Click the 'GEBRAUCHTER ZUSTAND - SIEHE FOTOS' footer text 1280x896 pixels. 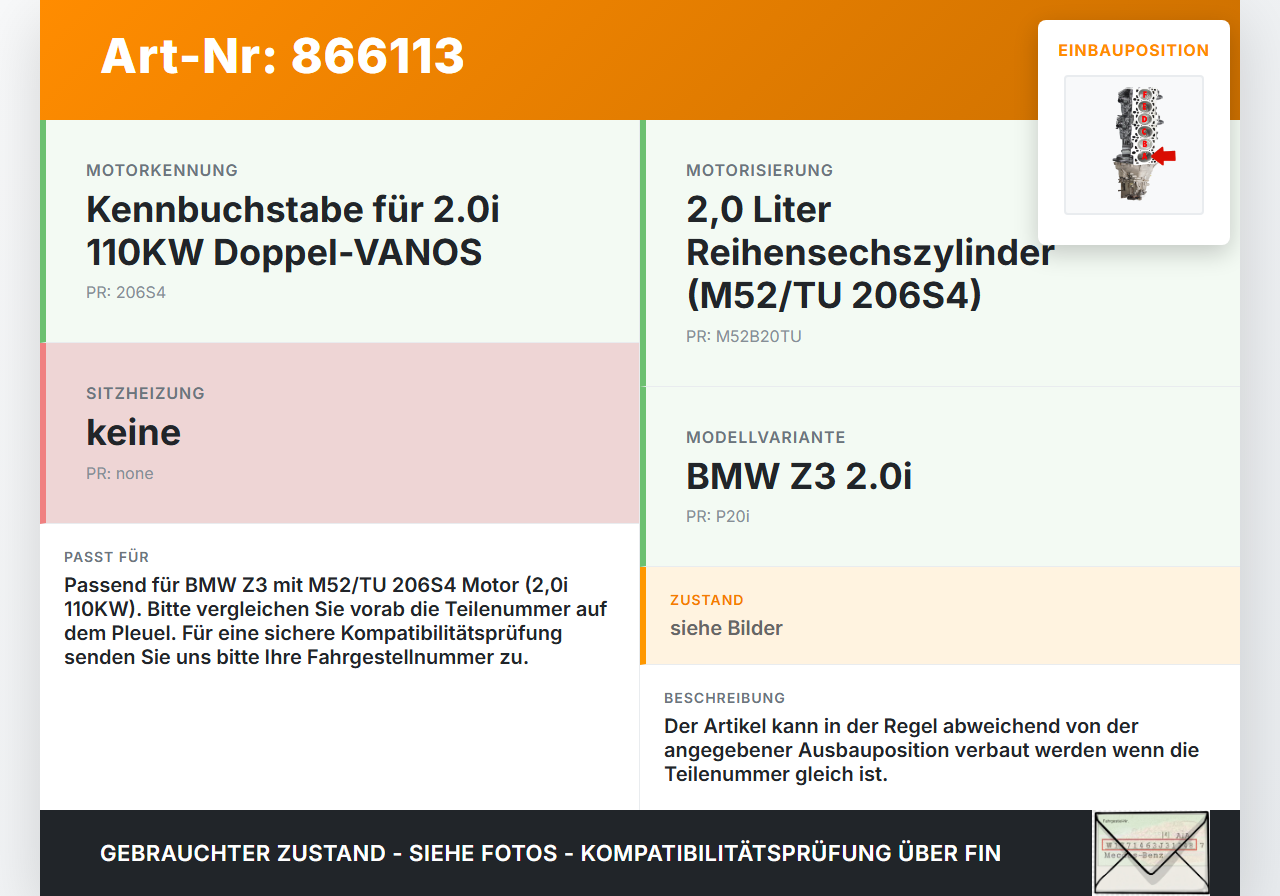click(550, 853)
